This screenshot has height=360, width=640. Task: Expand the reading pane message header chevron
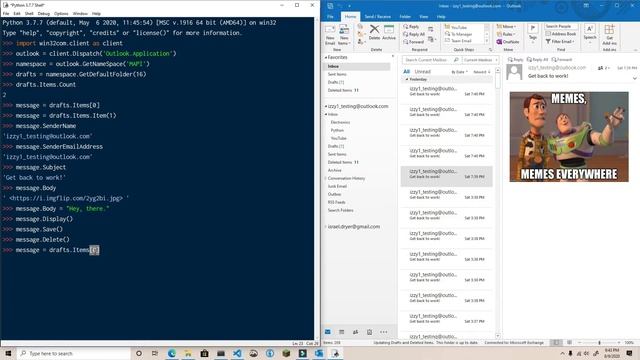(x=634, y=78)
